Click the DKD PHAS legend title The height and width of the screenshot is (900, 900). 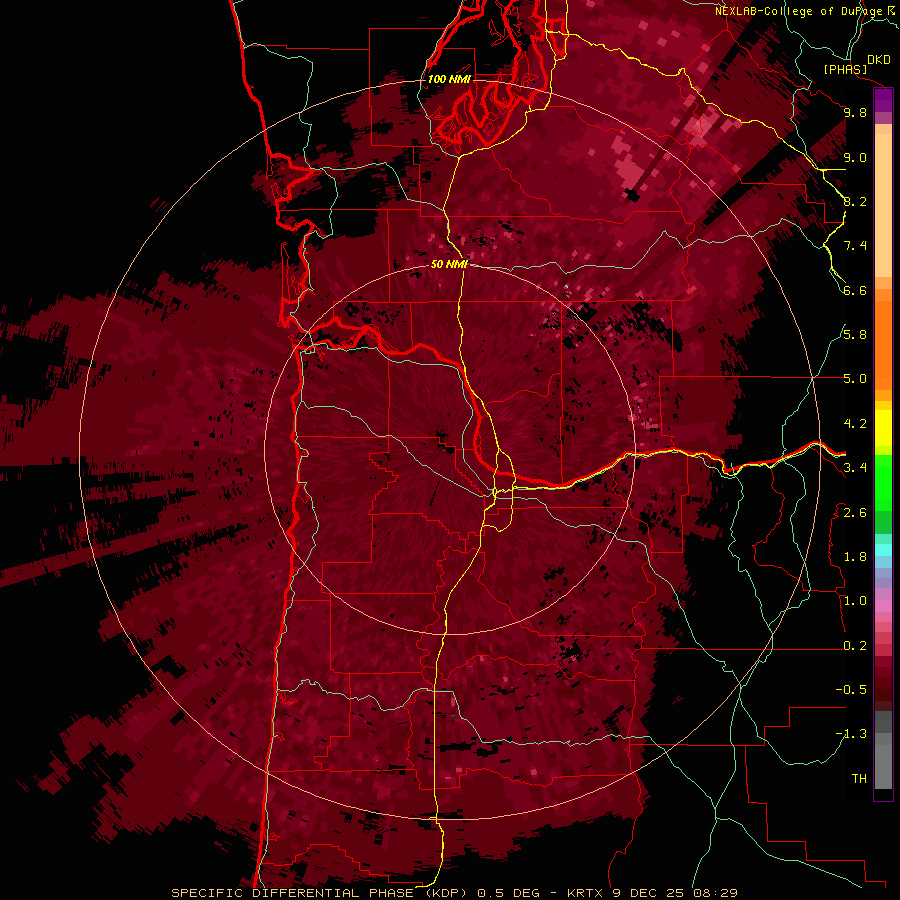(x=856, y=64)
